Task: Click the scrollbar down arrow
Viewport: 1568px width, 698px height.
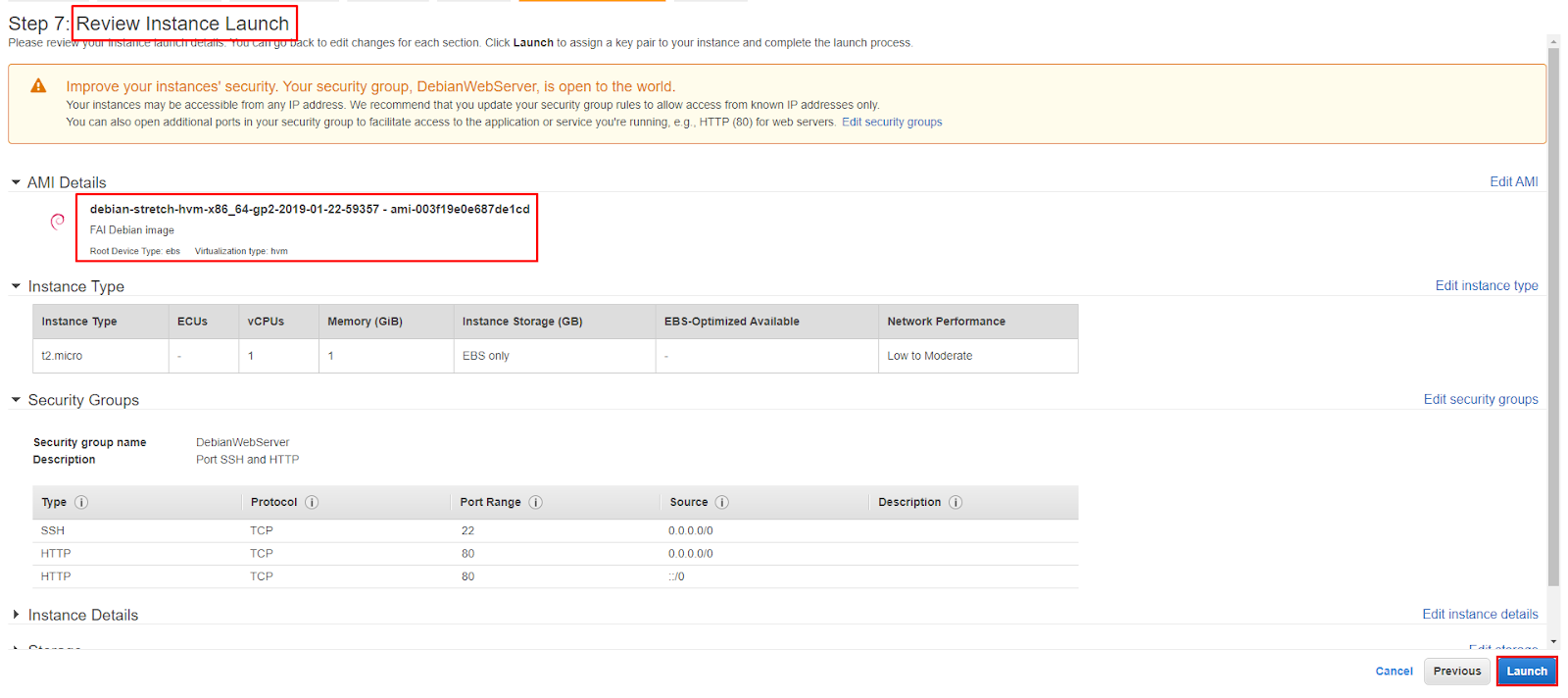Action: pos(1553,642)
